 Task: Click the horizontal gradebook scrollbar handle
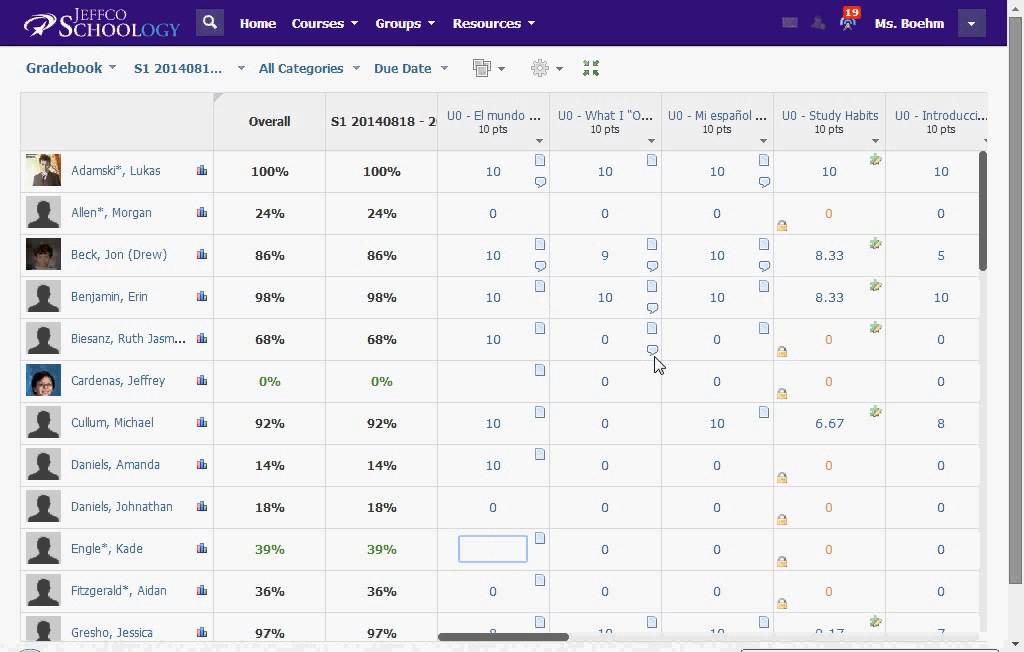[x=503, y=637]
